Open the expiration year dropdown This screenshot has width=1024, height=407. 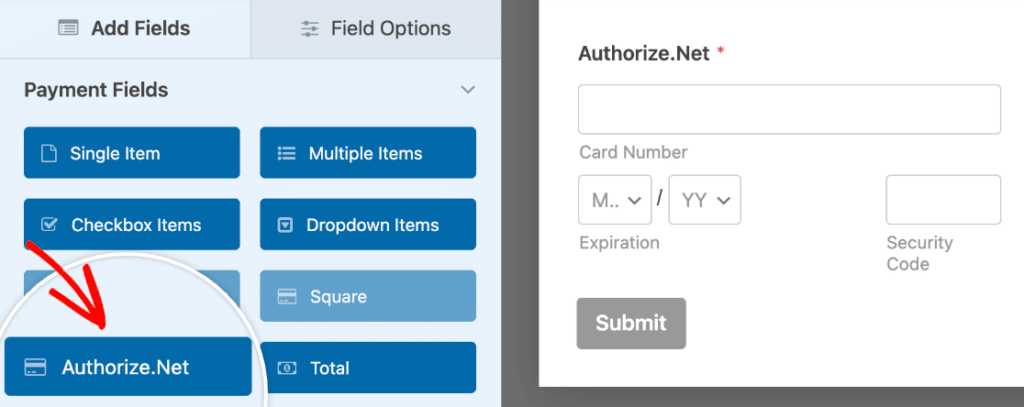705,200
